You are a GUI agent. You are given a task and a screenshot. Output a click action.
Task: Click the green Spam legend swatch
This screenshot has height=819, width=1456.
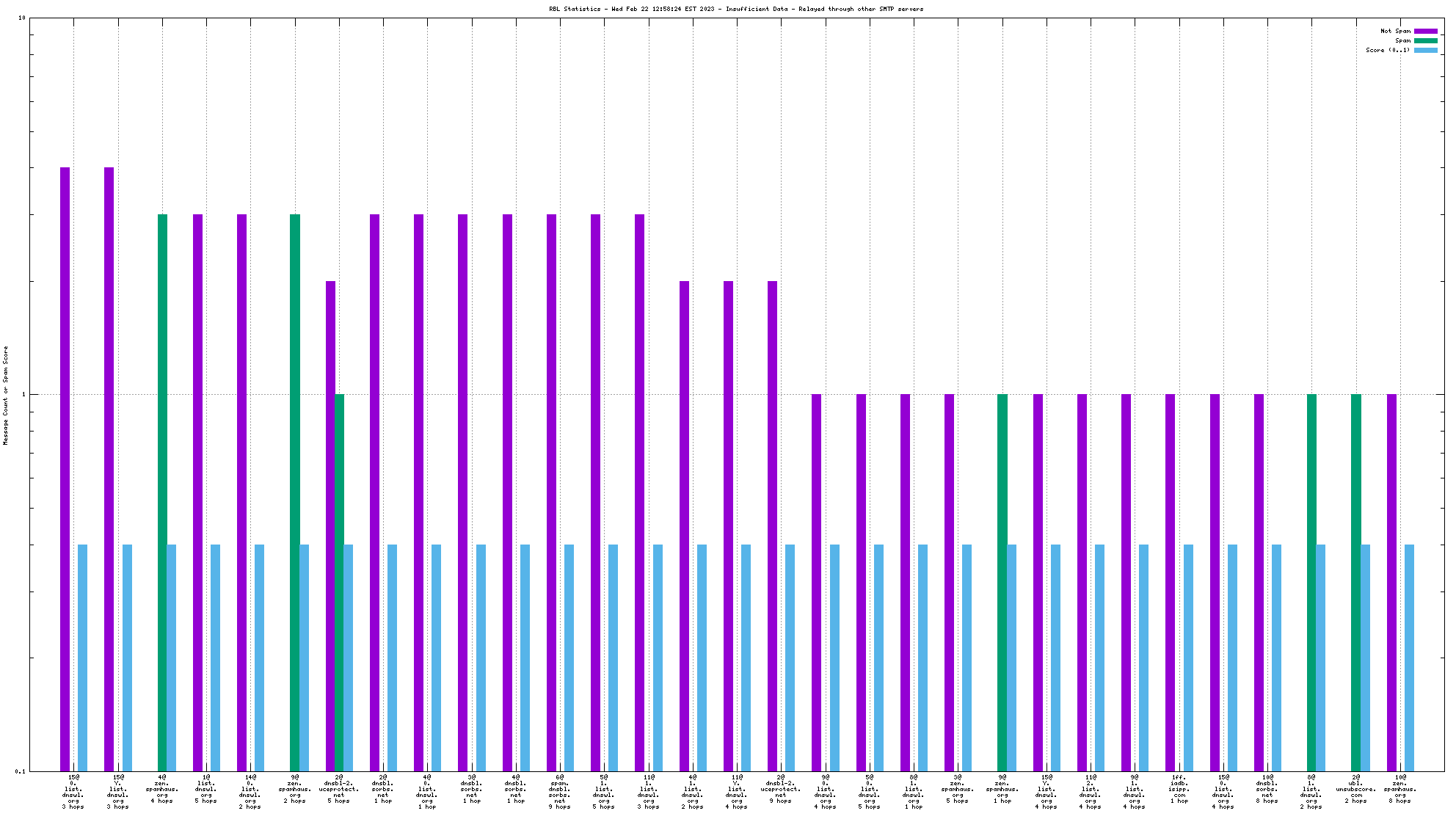coord(1425,40)
